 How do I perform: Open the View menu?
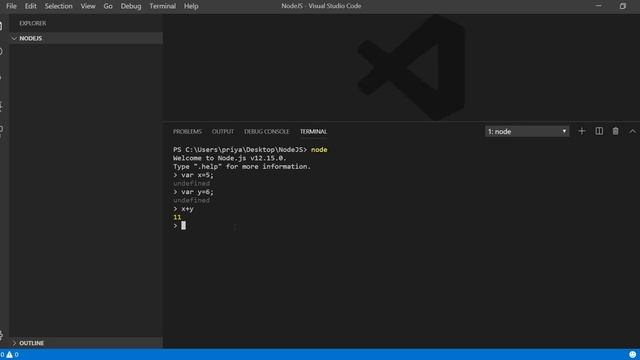pyautogui.click(x=88, y=6)
